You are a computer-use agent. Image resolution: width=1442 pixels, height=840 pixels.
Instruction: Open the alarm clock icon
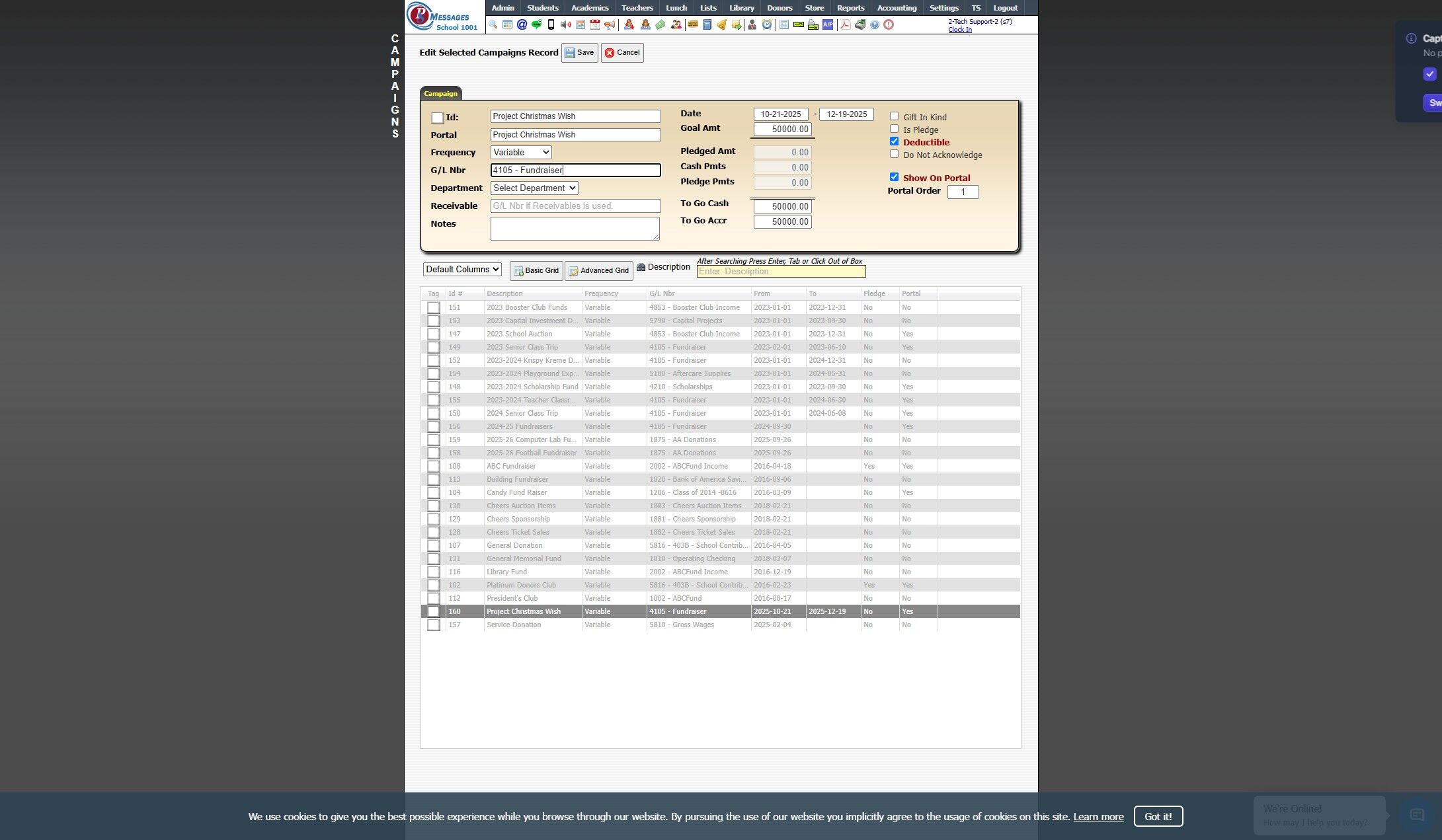pos(767,24)
